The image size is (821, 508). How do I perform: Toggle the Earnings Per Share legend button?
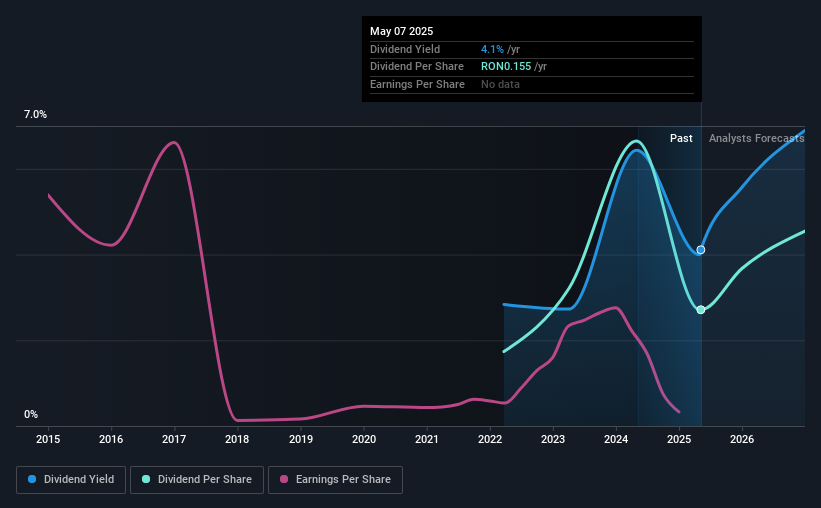[x=335, y=480]
